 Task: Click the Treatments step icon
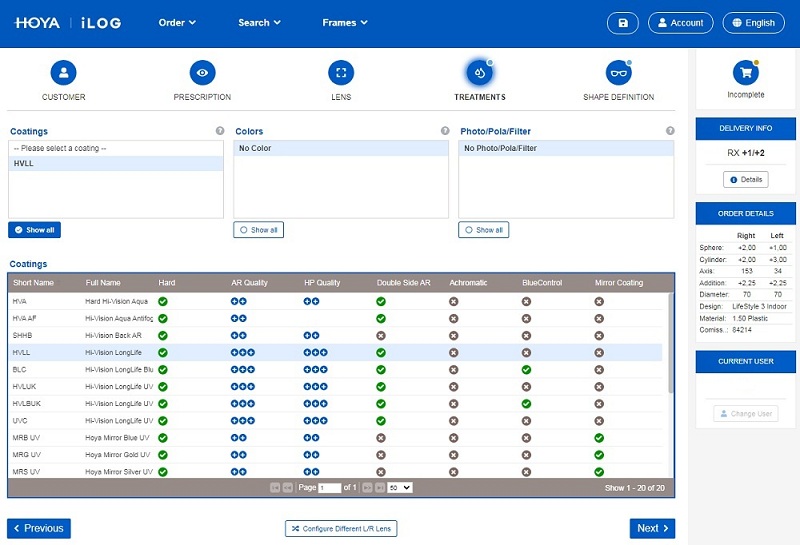point(479,72)
